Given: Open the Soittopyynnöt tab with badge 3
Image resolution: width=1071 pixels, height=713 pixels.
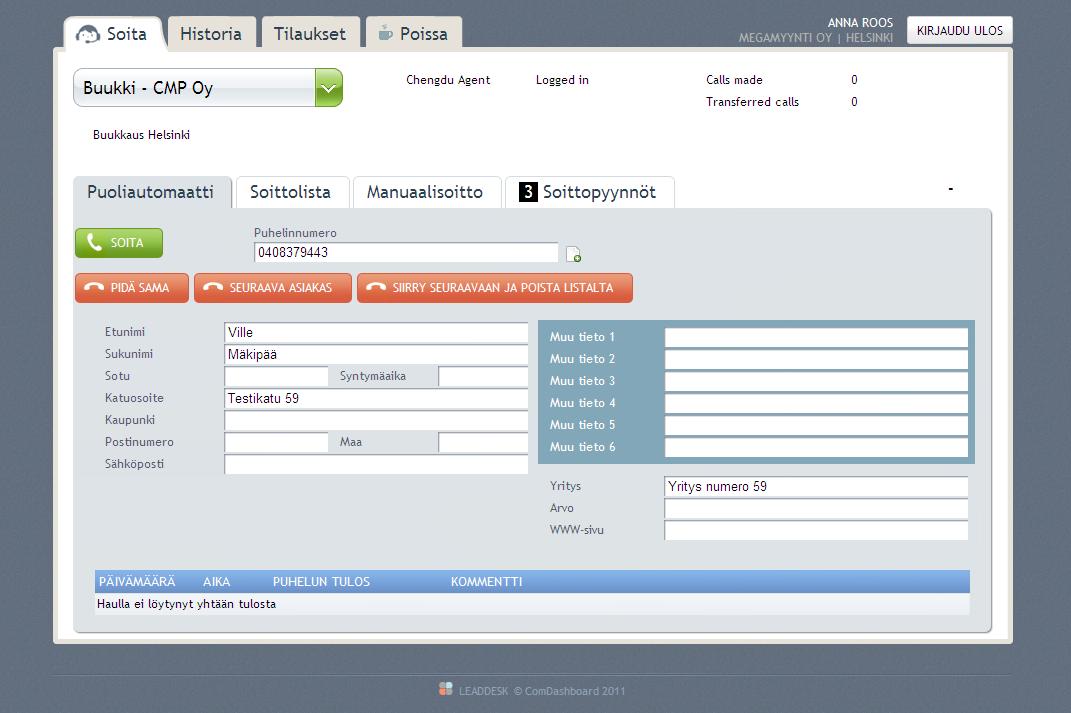Looking at the screenshot, I should 589,192.
